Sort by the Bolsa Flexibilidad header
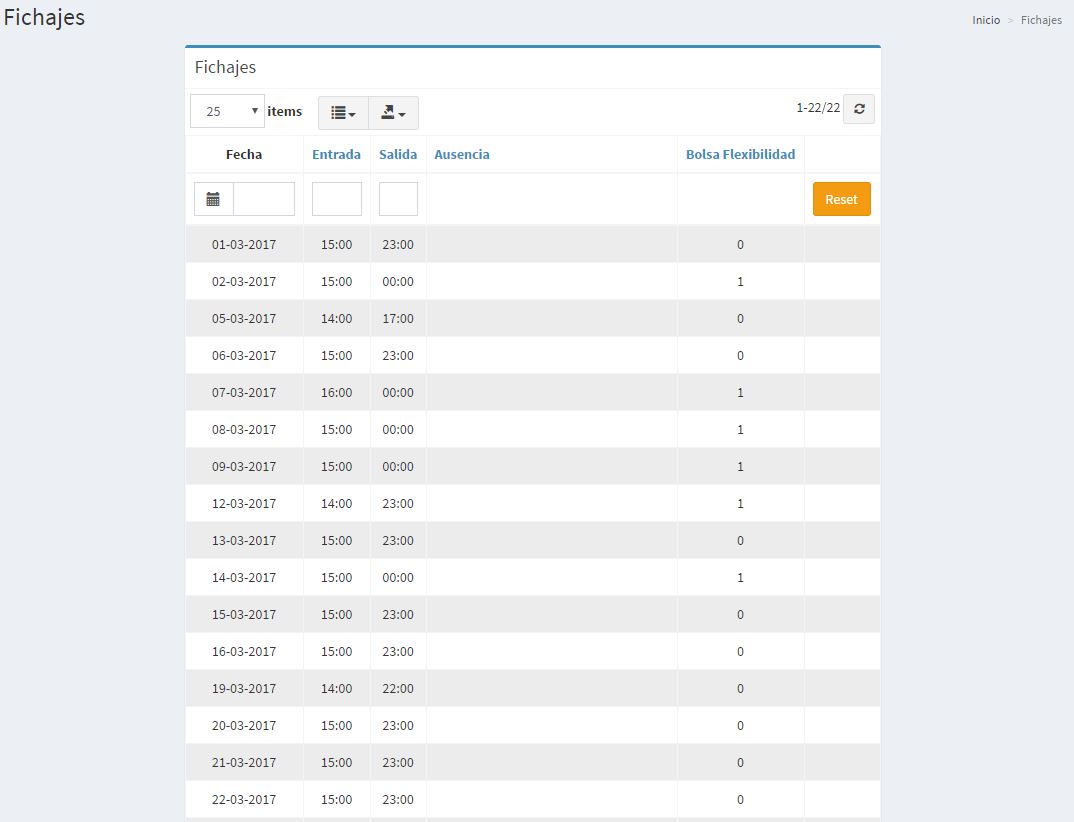Image resolution: width=1074 pixels, height=822 pixels. point(740,154)
